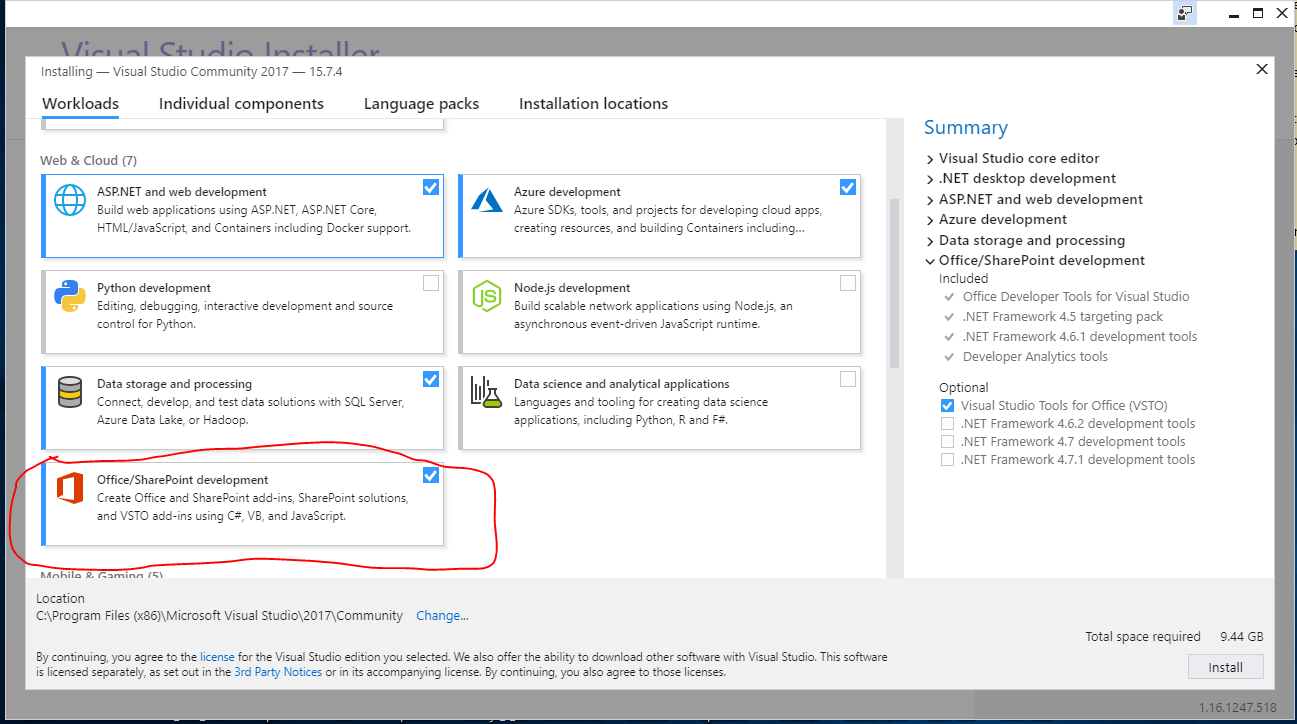Click the Change... location link
The width and height of the screenshot is (1297, 724).
(442, 616)
